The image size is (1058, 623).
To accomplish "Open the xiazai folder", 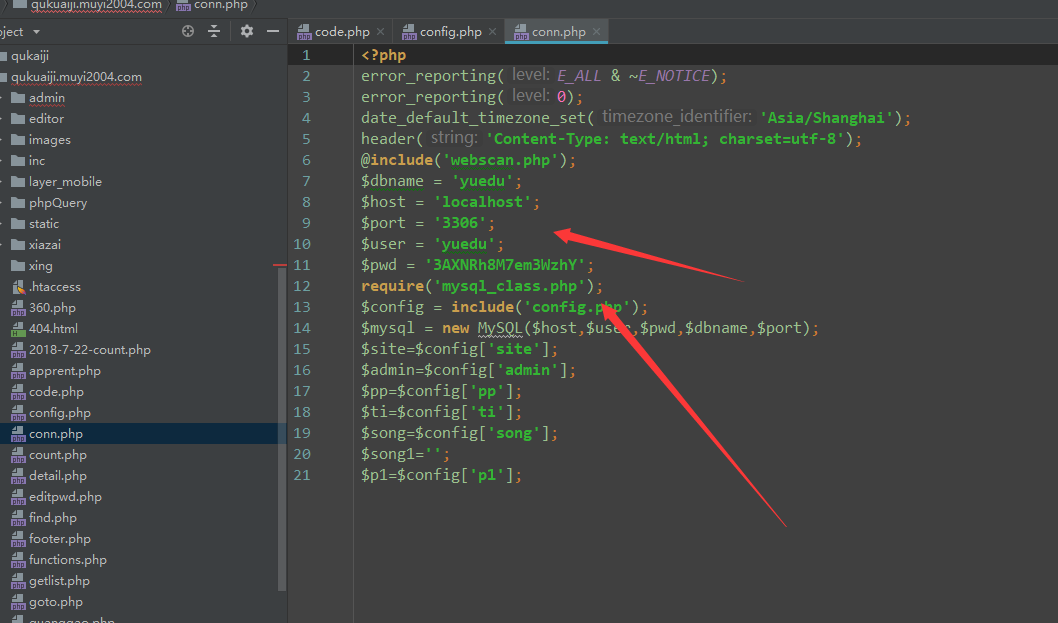I will (45, 244).
